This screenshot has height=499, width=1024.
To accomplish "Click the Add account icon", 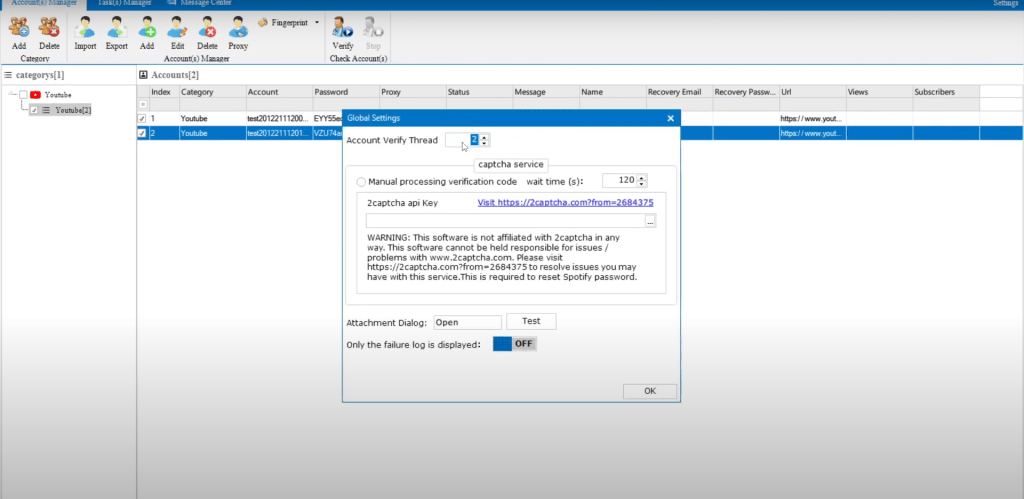I will point(147,28).
